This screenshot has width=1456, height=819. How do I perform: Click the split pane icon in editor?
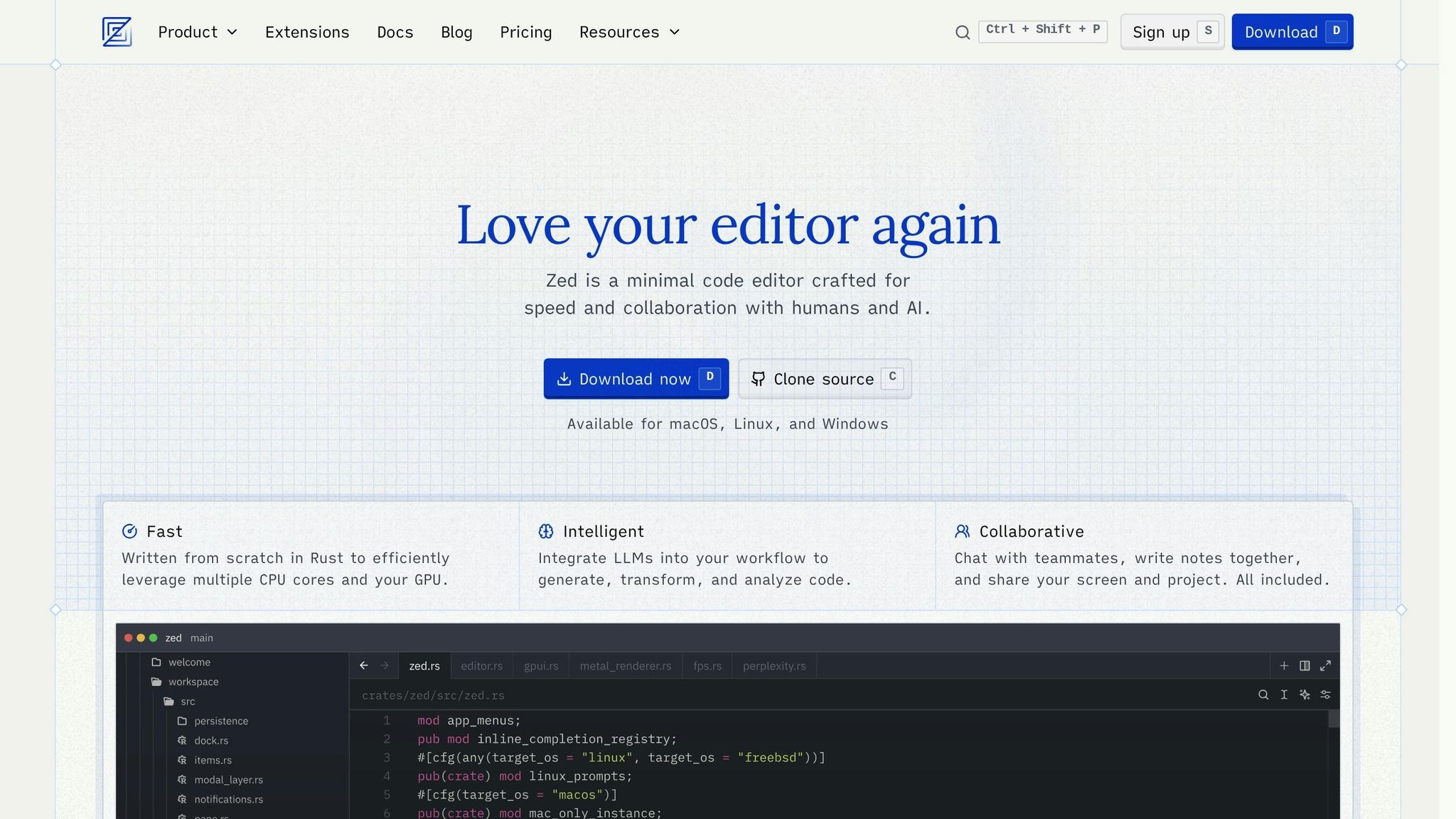(x=1305, y=665)
